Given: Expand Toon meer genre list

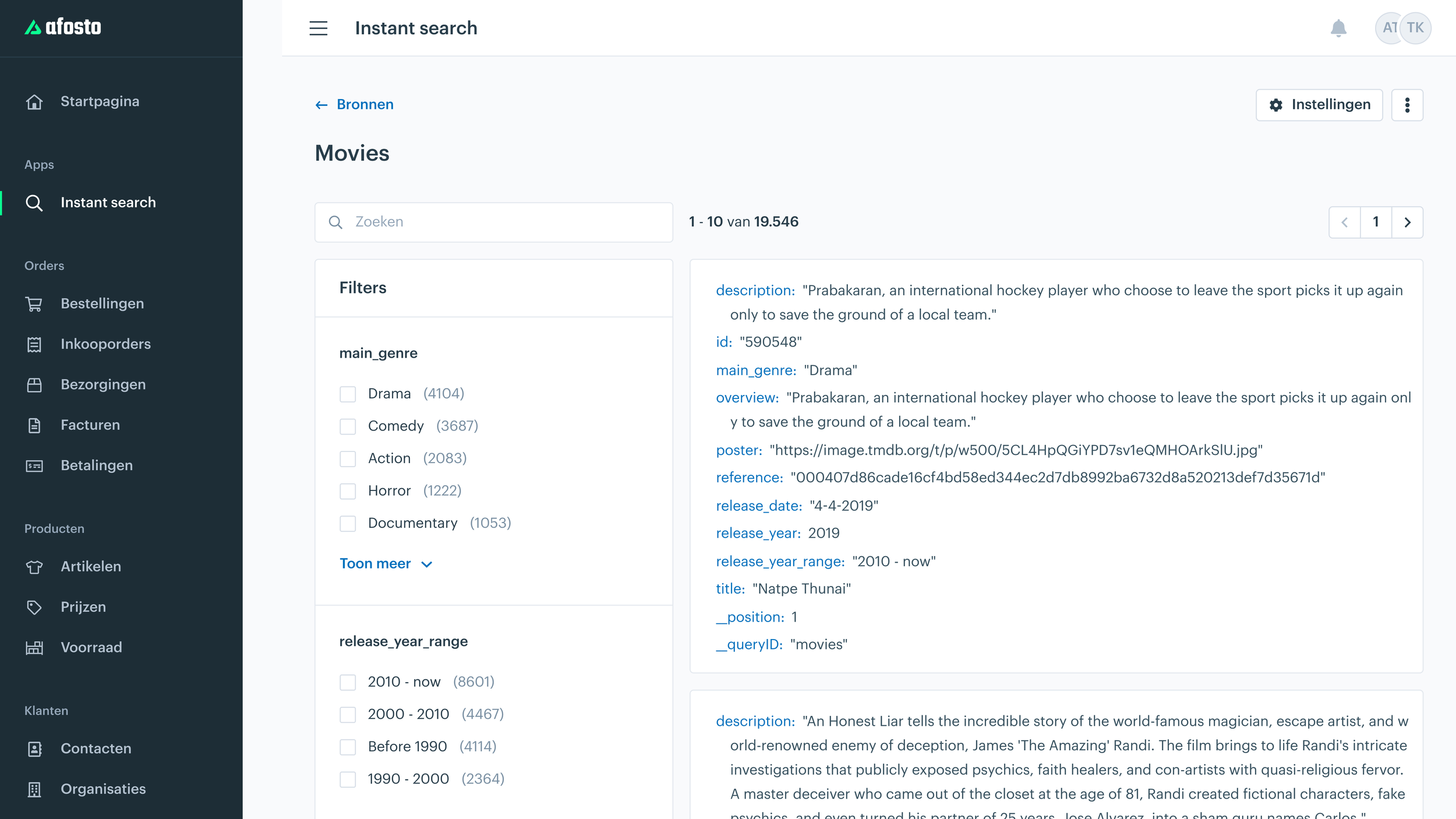Looking at the screenshot, I should [386, 564].
